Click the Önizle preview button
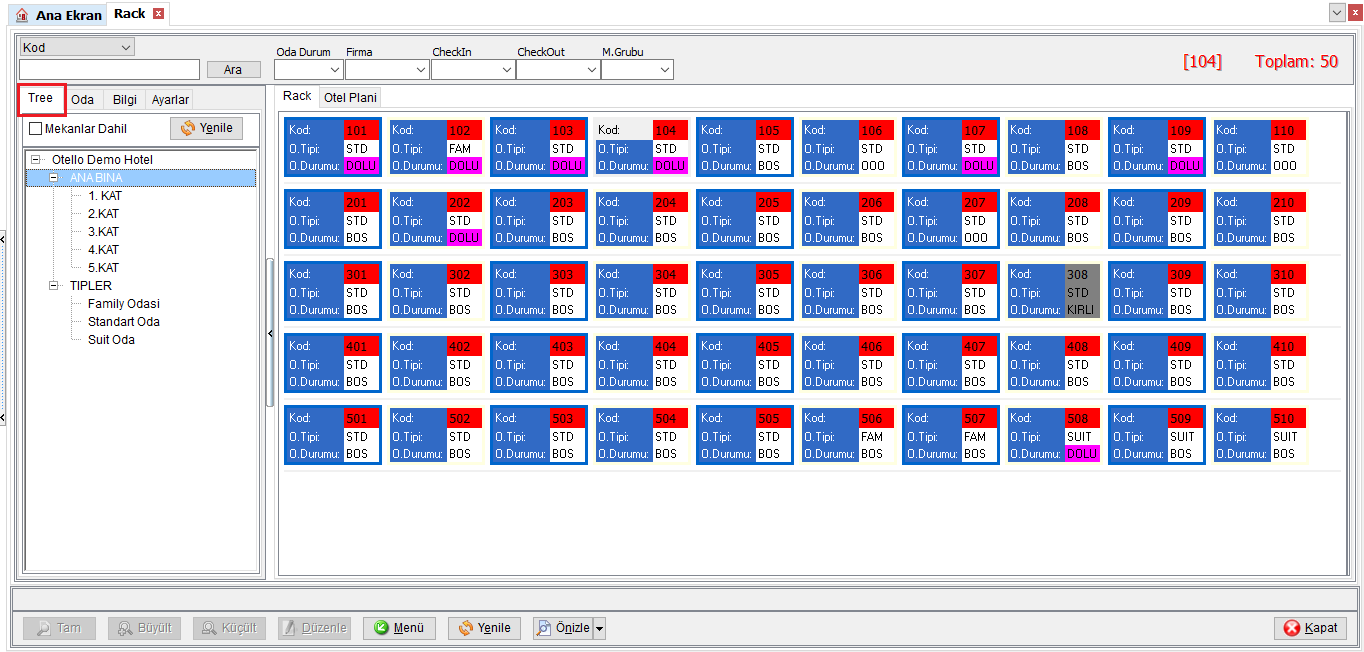This screenshot has height=652, width=1364. (563, 628)
